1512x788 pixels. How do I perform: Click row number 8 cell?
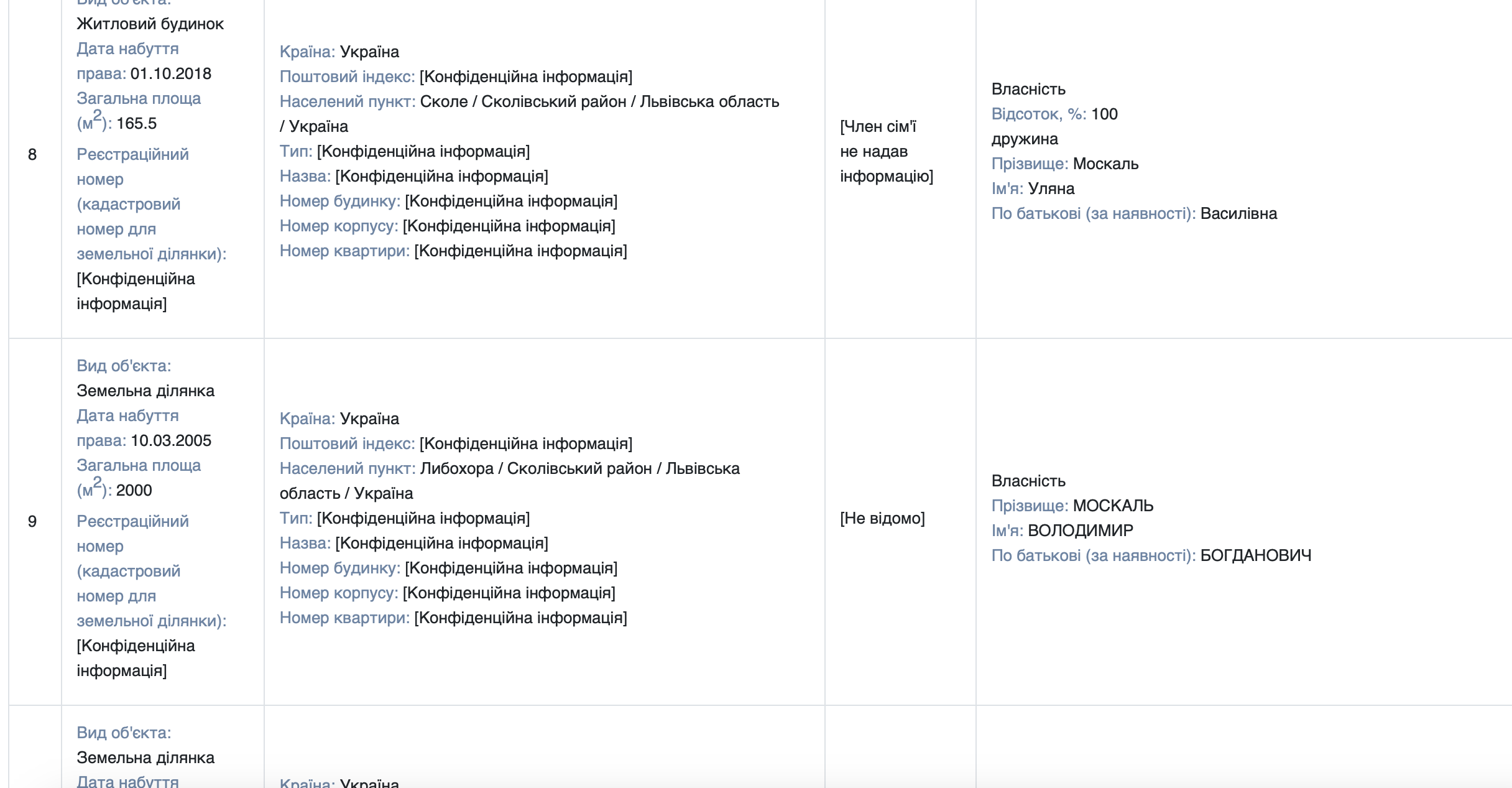click(35, 154)
